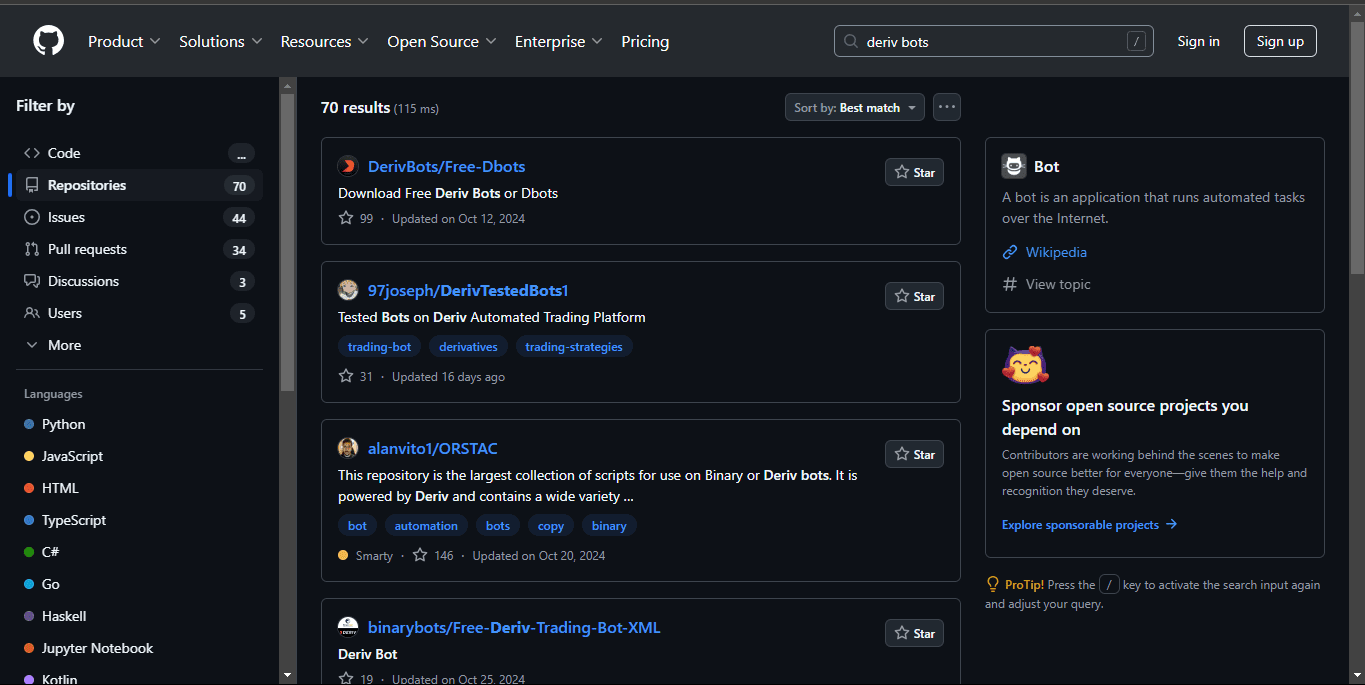Screen dimensions: 1365x685
Task: Click the GitHub logo
Action: (47, 40)
